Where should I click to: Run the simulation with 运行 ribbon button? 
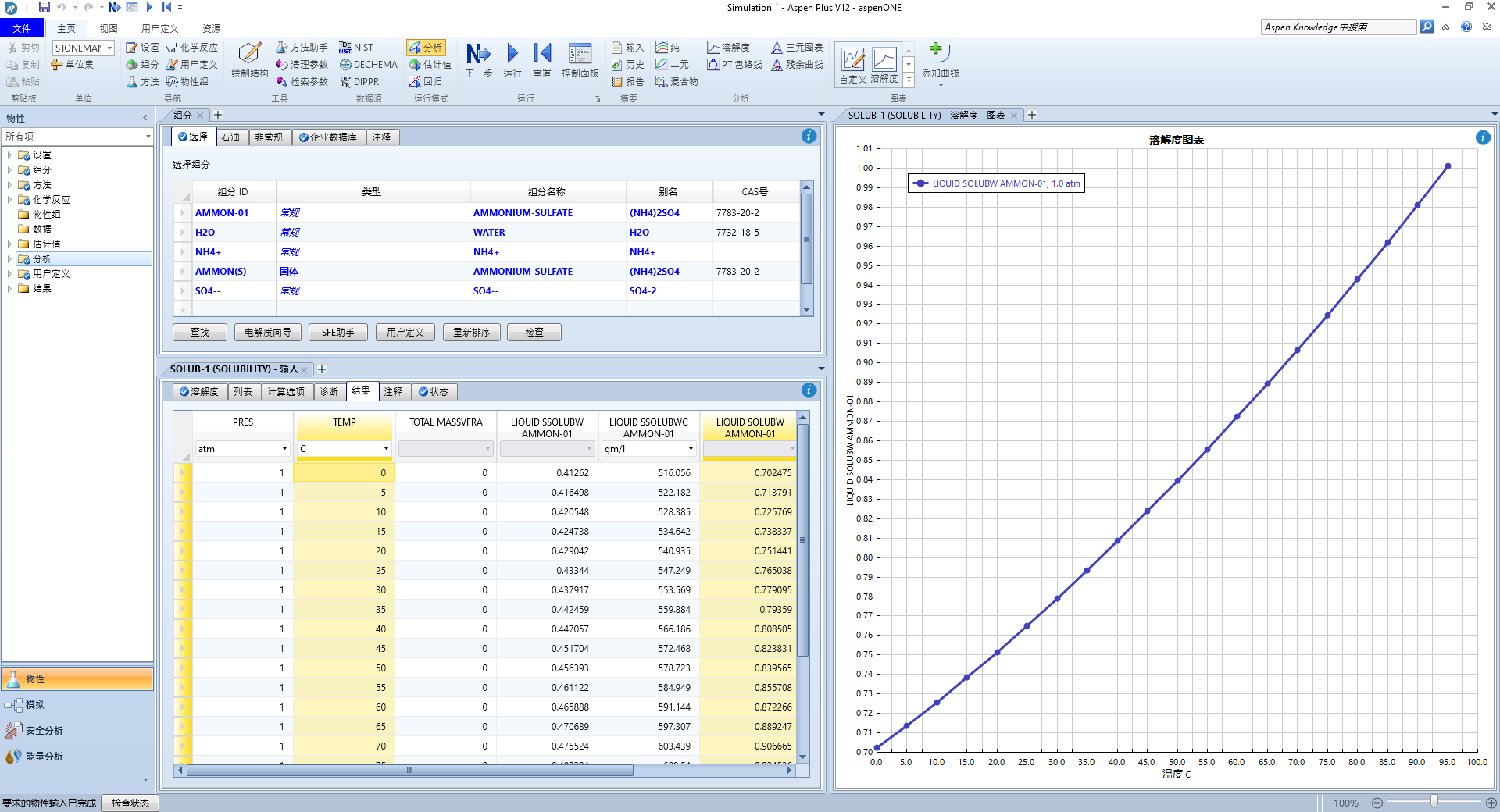[x=512, y=61]
